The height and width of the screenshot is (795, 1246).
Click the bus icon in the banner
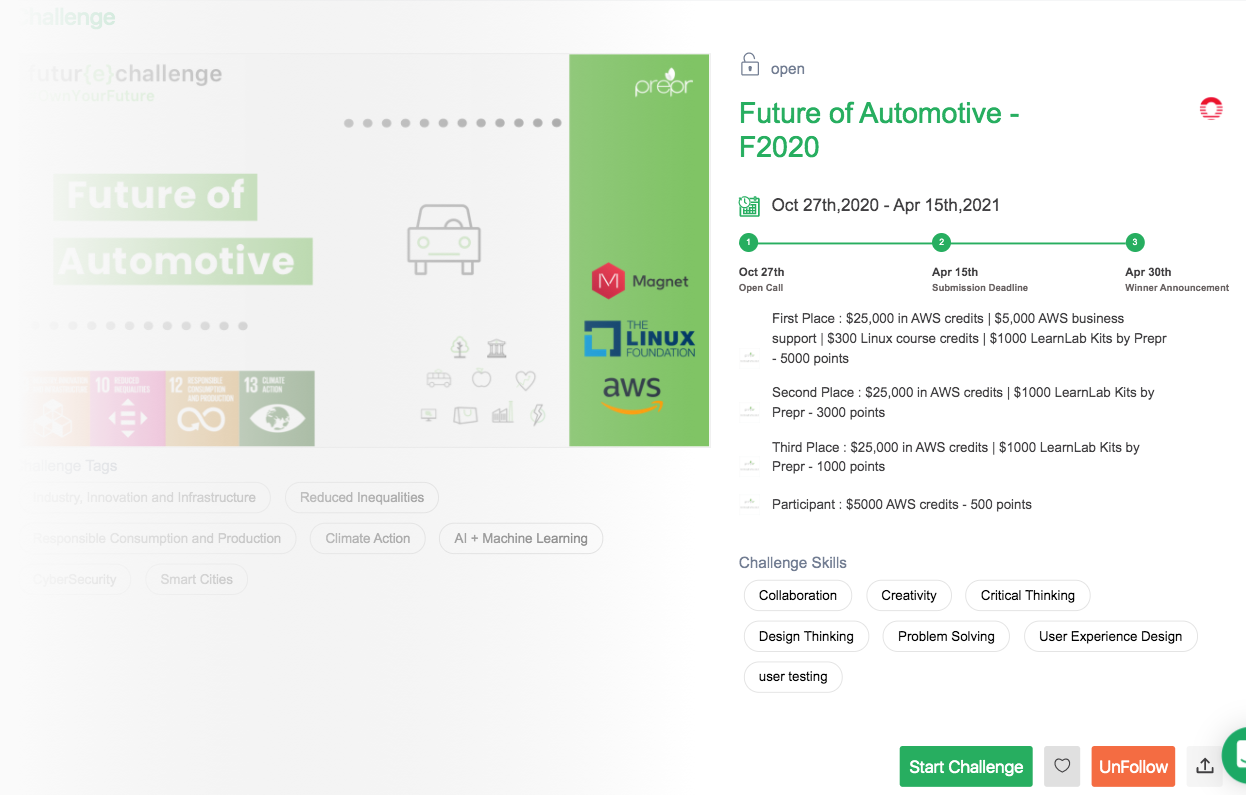[438, 379]
